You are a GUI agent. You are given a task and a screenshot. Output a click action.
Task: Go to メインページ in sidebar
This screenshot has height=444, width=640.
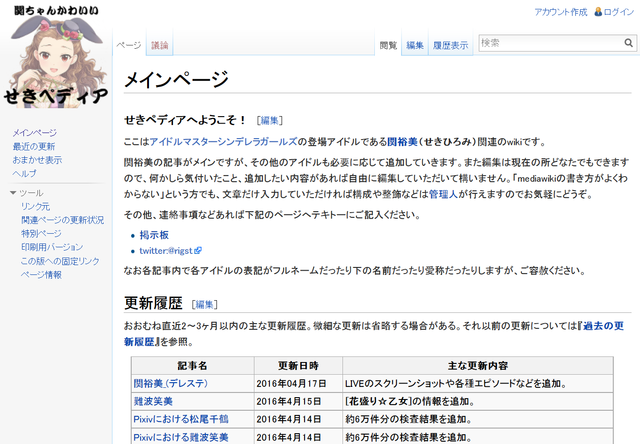point(34,133)
